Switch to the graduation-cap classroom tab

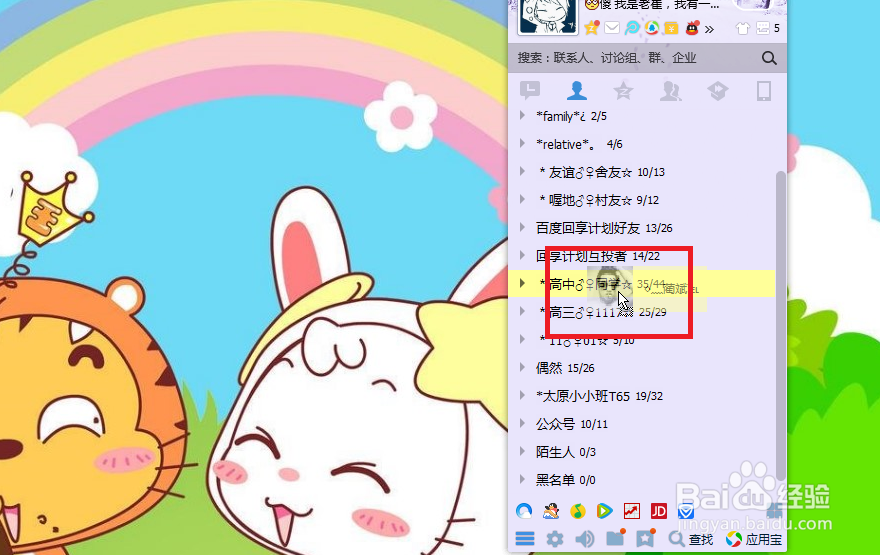[x=717, y=90]
